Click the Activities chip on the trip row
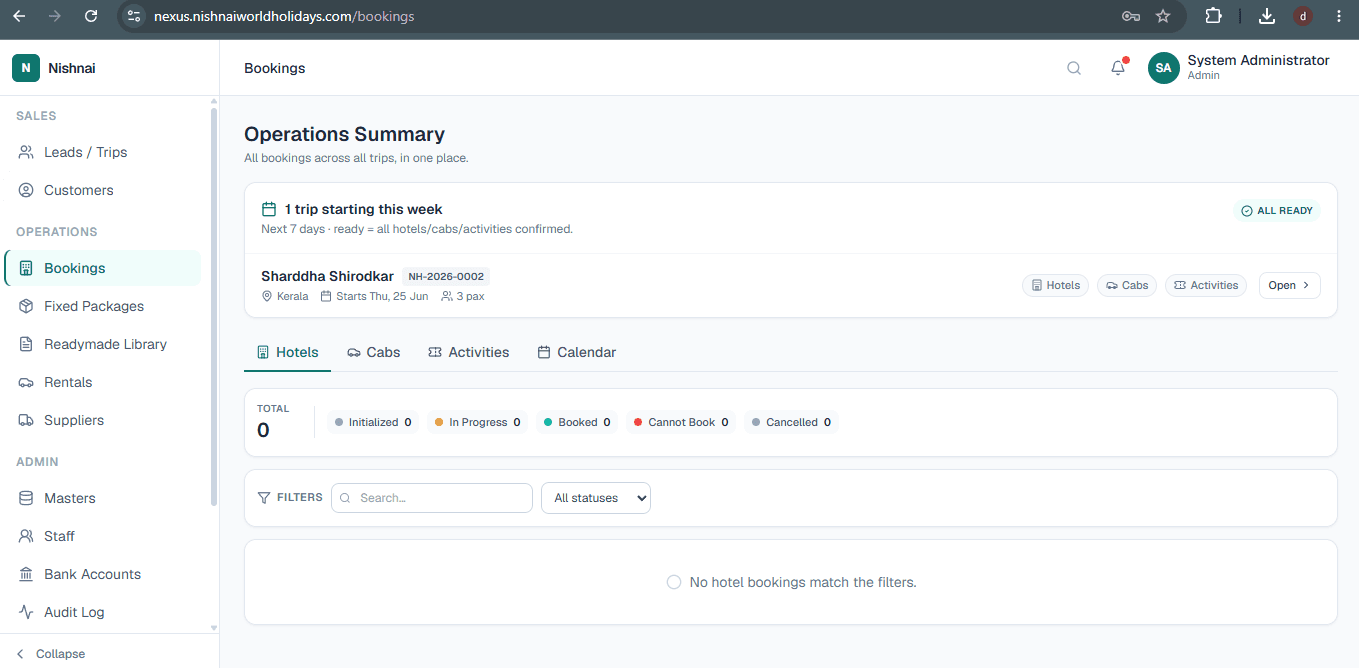 coord(1206,285)
